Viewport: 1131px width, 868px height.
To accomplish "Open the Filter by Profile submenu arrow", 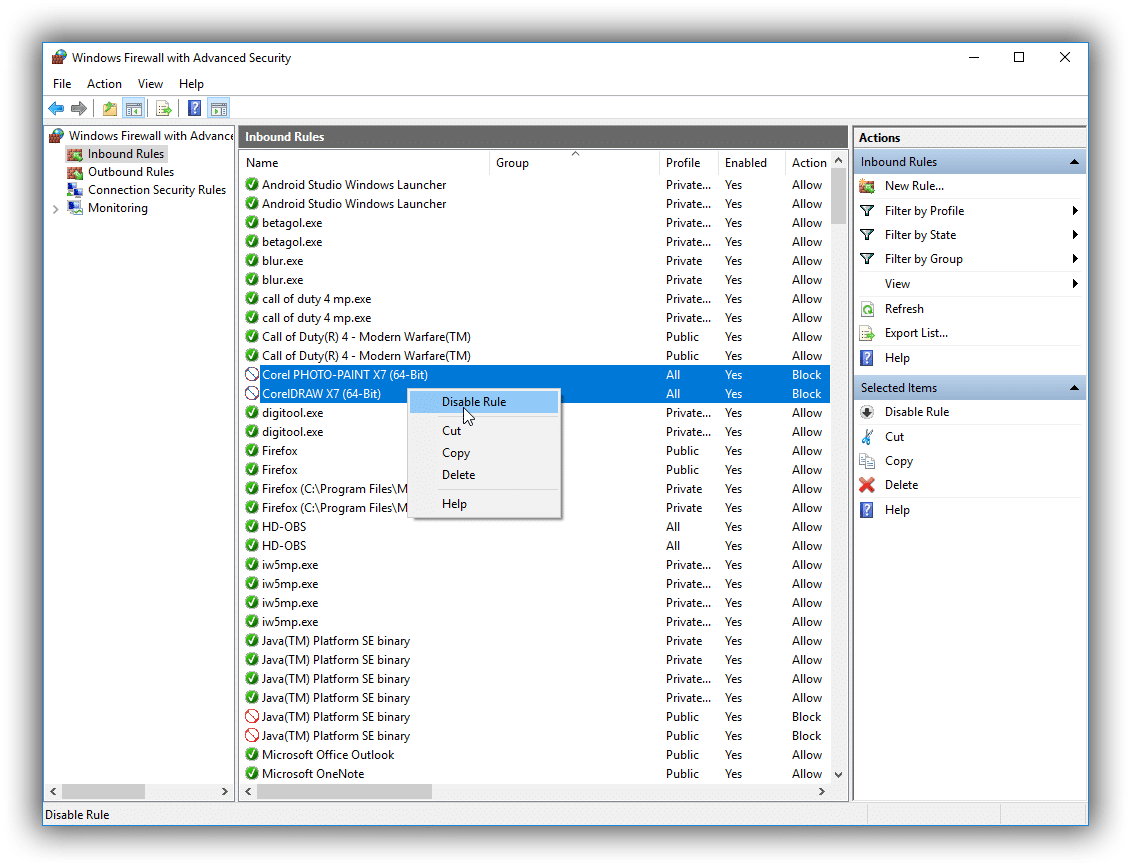I will [x=1075, y=211].
